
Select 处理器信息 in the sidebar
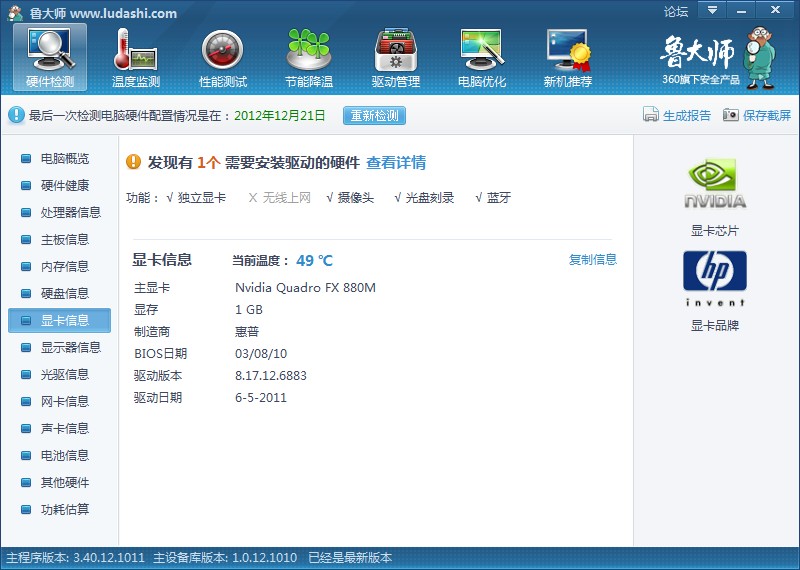pos(70,212)
